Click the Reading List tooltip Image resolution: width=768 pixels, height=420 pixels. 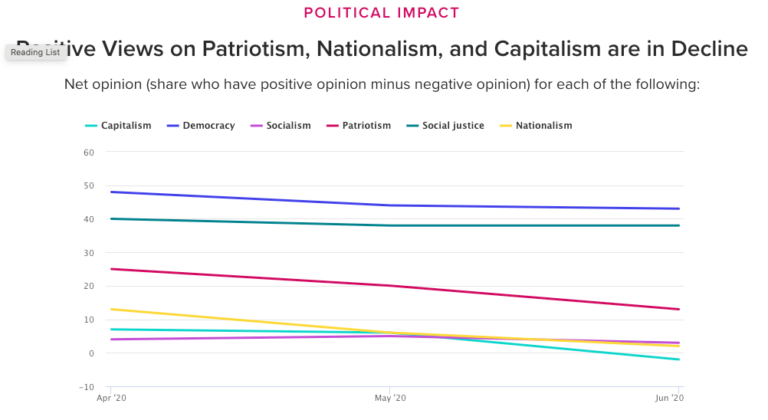coord(35,52)
